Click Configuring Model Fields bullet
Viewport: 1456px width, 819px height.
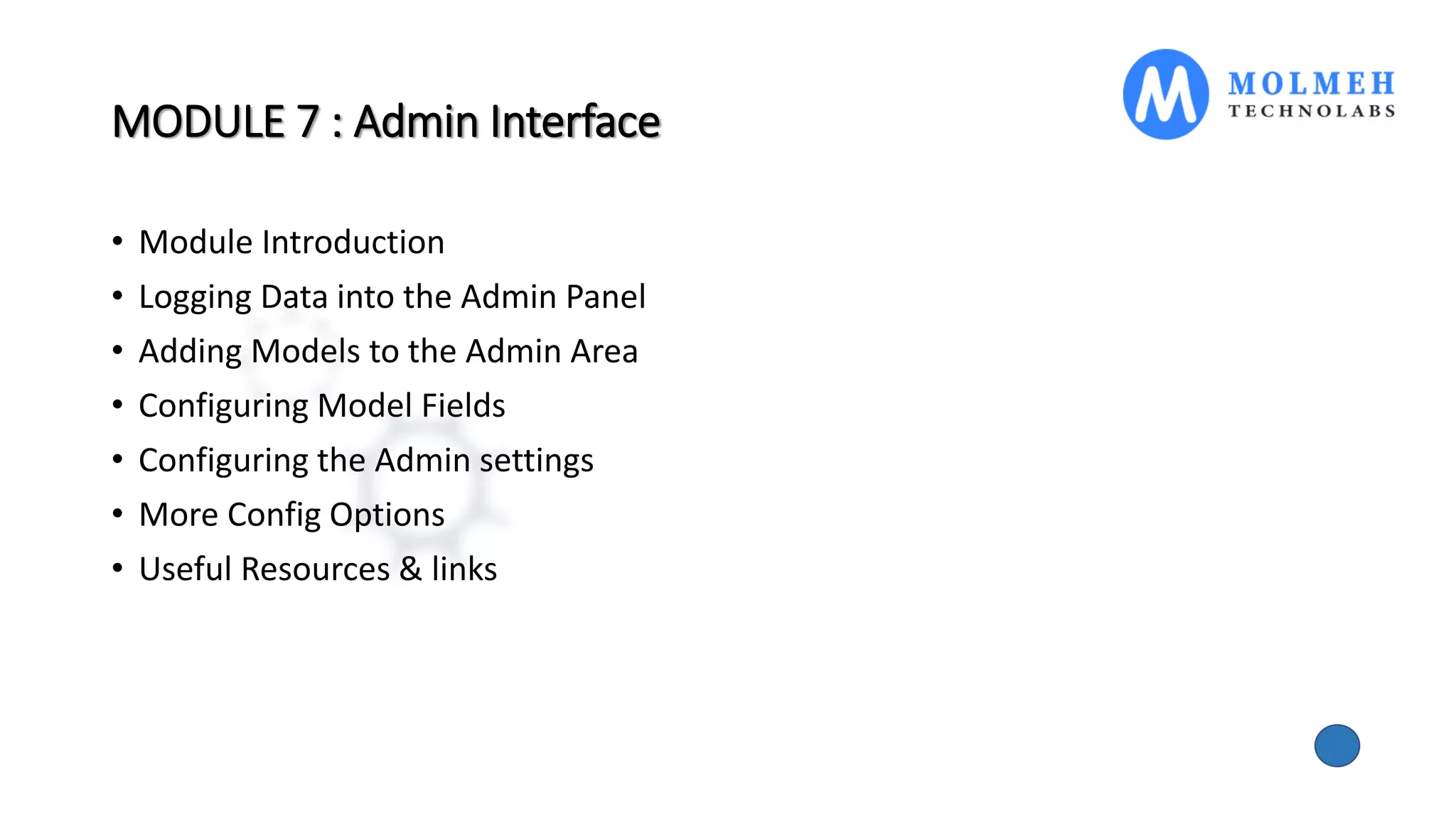[x=322, y=406]
